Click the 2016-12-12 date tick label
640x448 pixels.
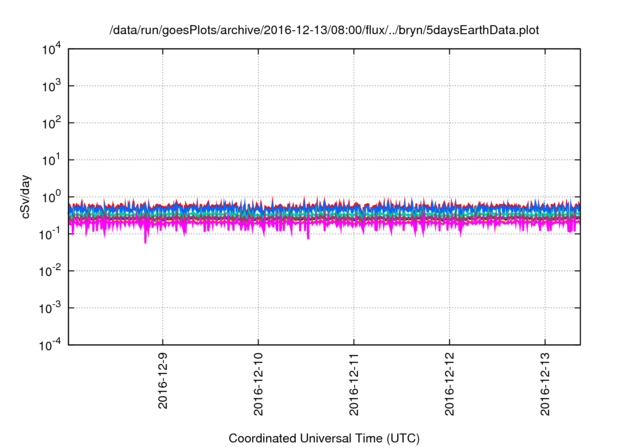tap(449, 384)
